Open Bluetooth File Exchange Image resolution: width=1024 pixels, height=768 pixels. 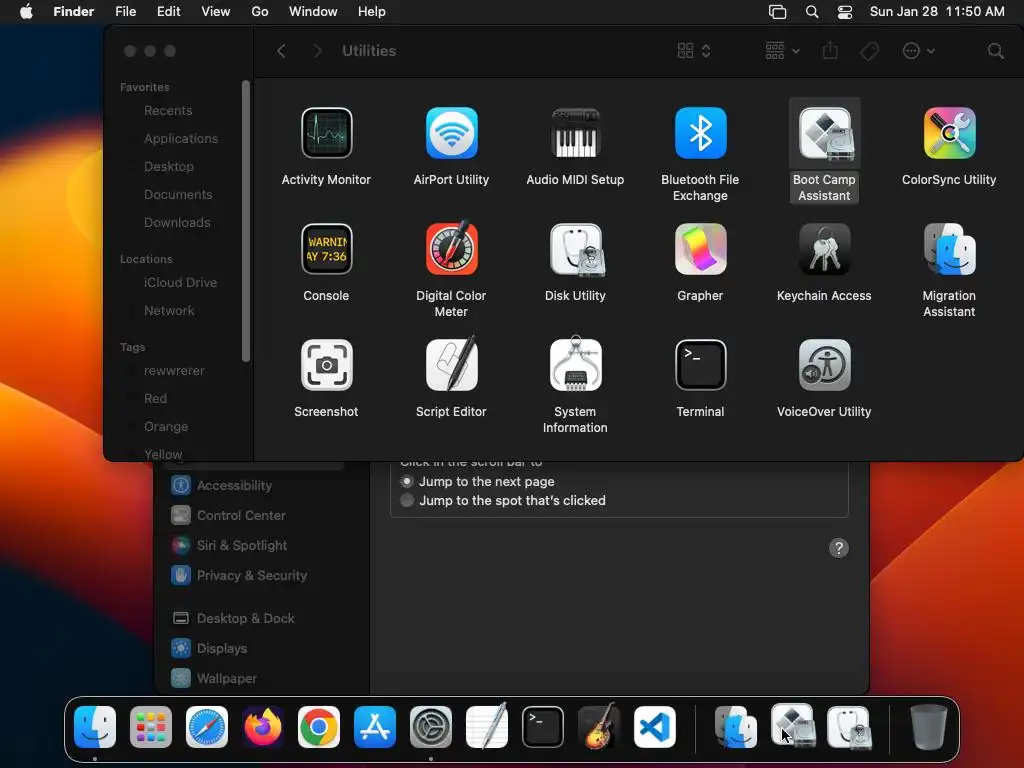[700, 133]
